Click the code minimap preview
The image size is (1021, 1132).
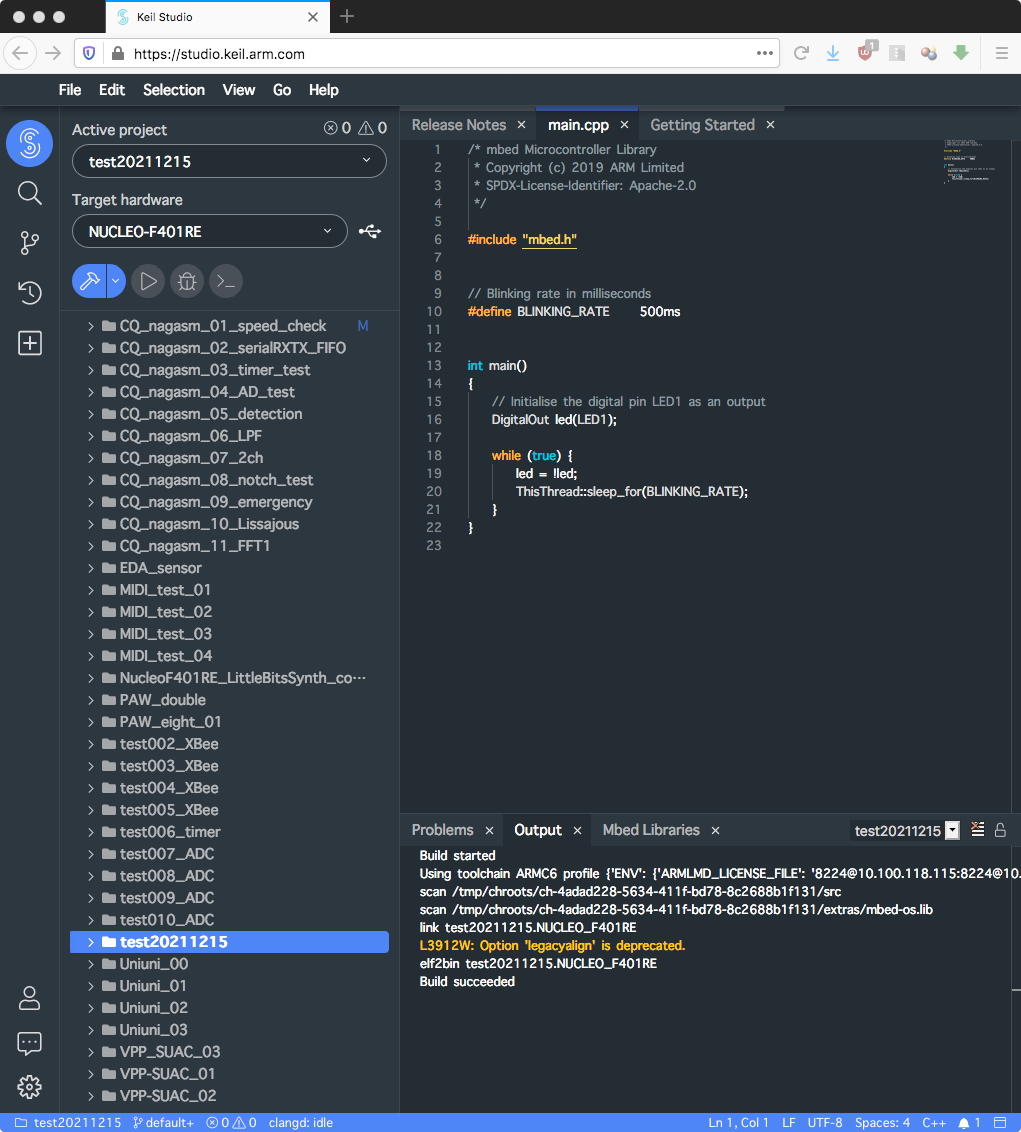point(970,160)
